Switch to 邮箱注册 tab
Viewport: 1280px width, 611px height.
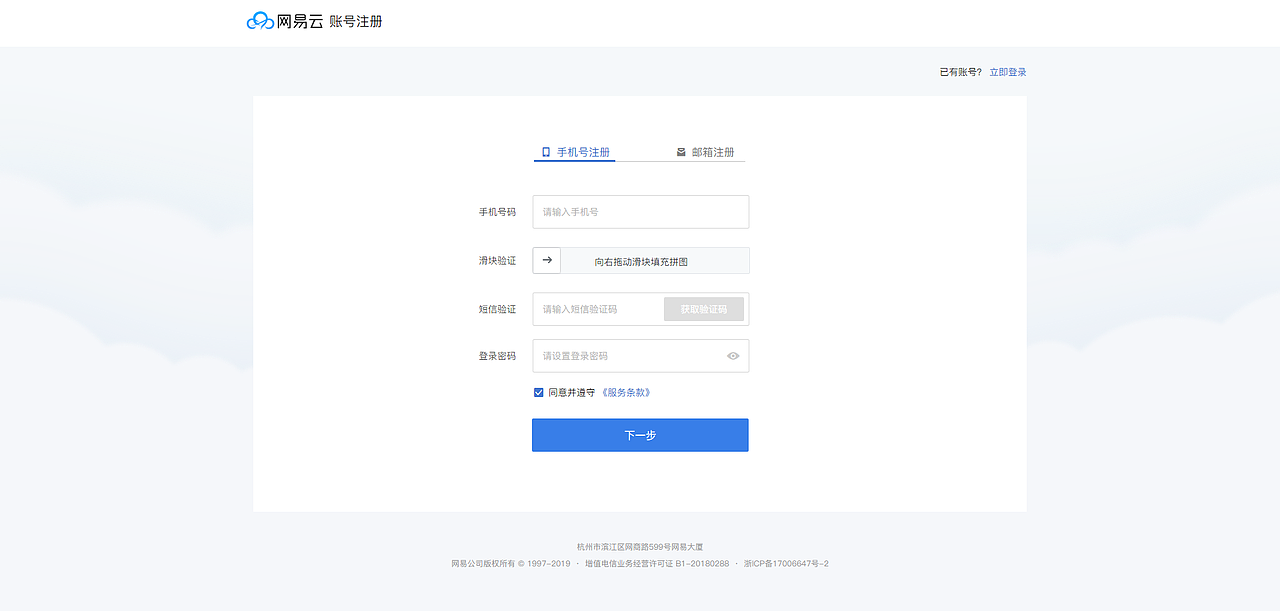tap(705, 152)
